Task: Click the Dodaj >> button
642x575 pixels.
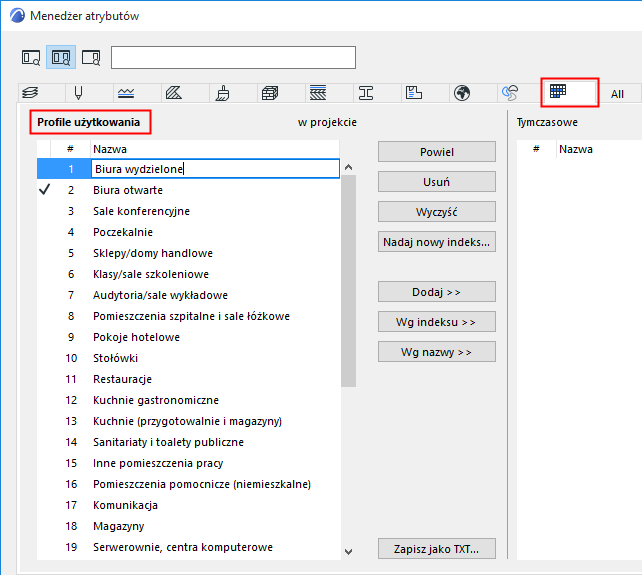Action: coord(437,292)
